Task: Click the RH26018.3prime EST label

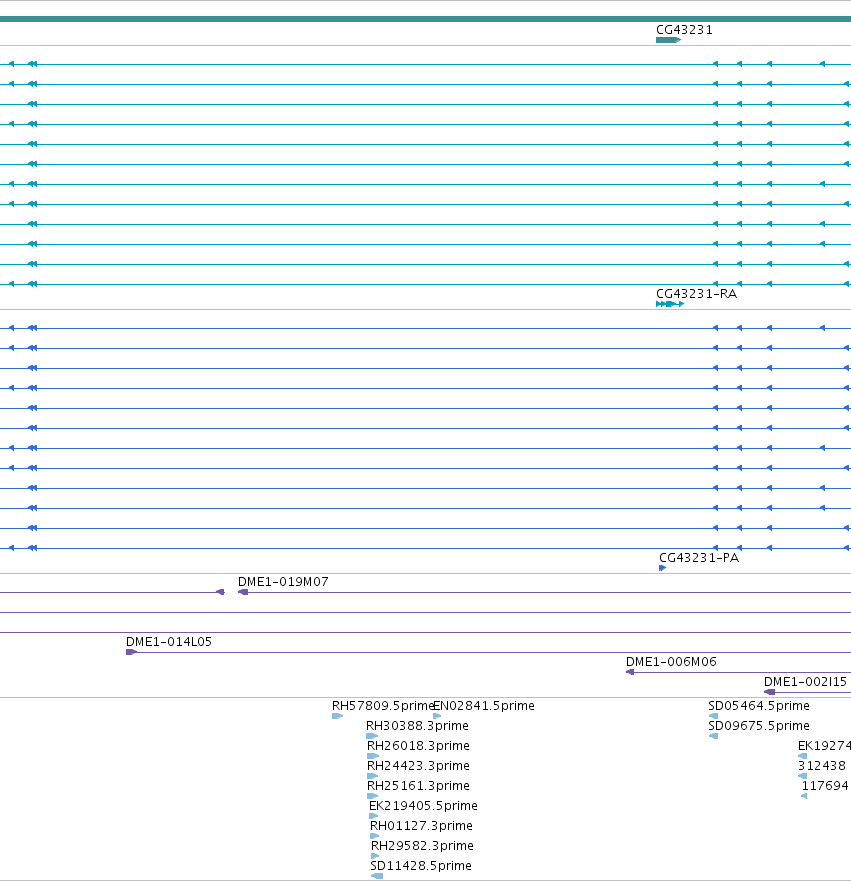Action: 418,746
